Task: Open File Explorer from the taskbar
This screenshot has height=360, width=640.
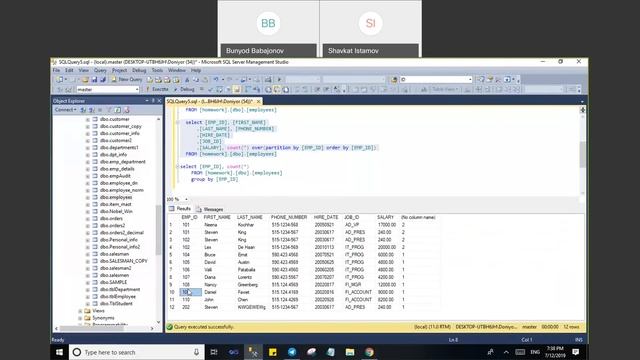Action: pos(350,352)
